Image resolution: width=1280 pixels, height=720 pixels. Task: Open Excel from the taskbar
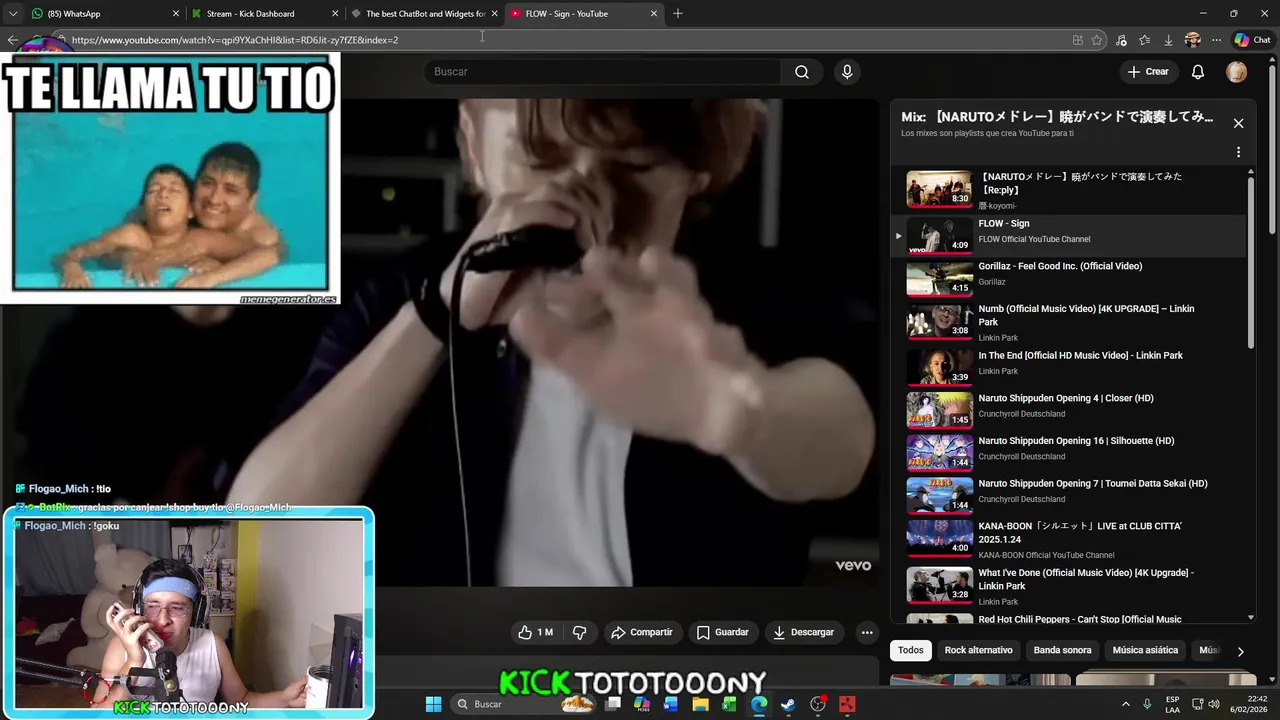pos(730,704)
